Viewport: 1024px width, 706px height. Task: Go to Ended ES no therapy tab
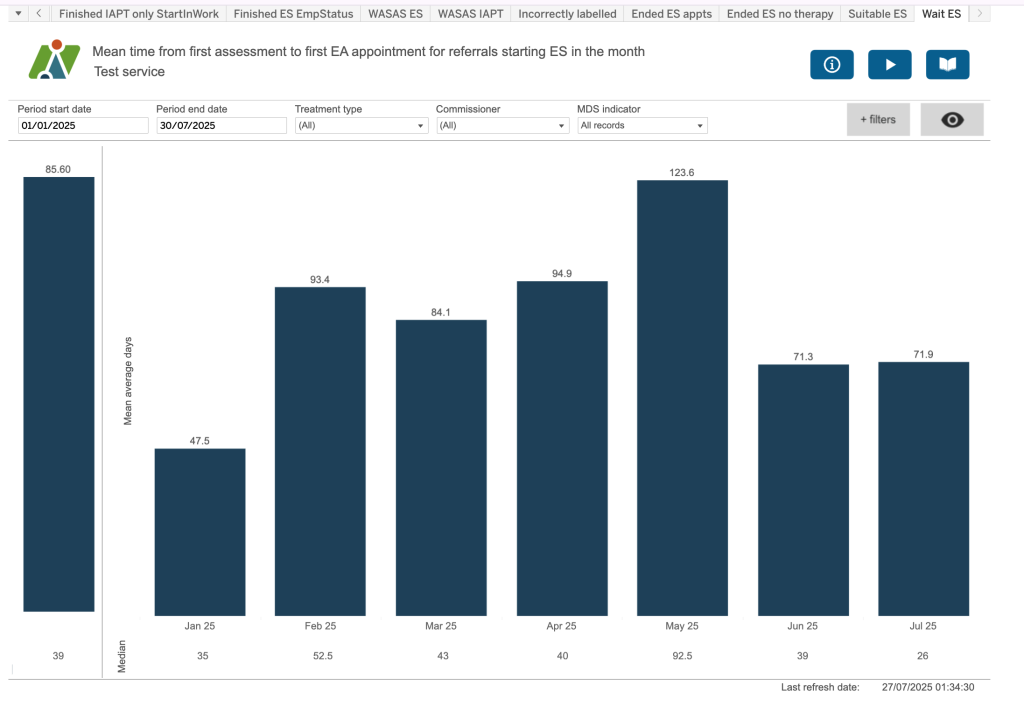click(x=779, y=14)
